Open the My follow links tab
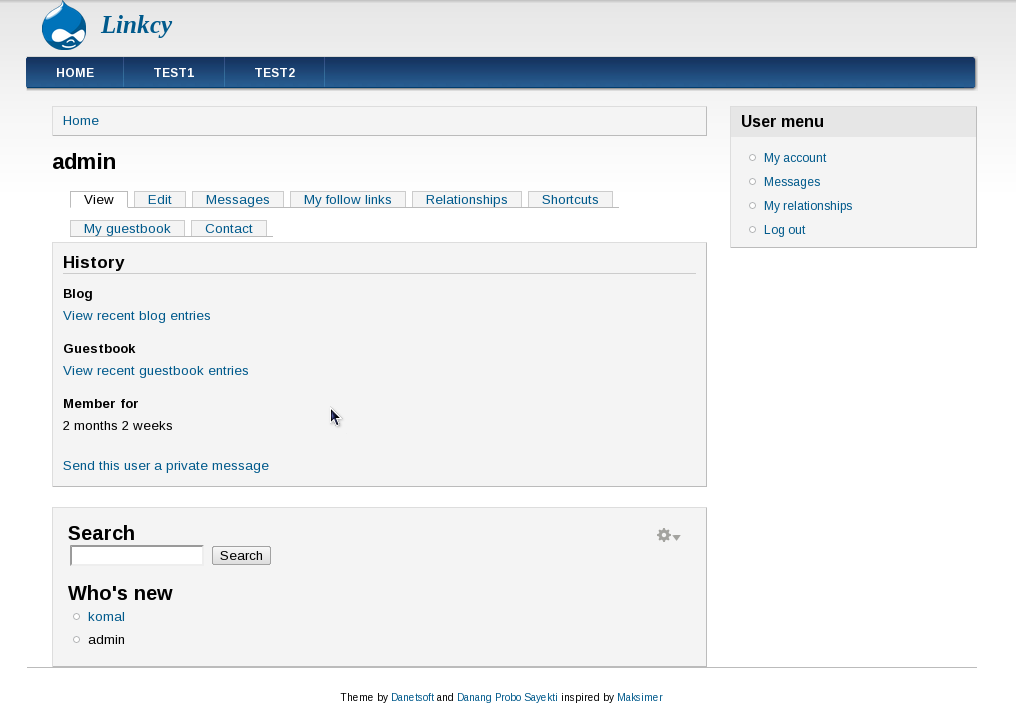Screen dimensions: 1017x713 coord(348,199)
